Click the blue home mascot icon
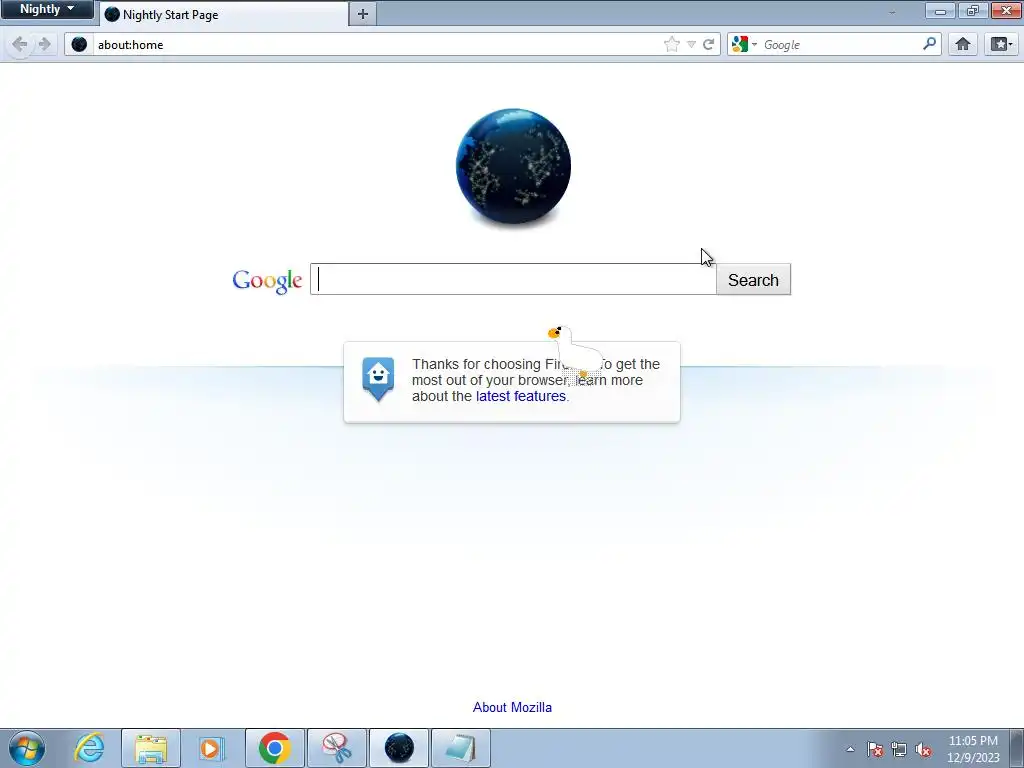This screenshot has height=768, width=1024. click(379, 379)
